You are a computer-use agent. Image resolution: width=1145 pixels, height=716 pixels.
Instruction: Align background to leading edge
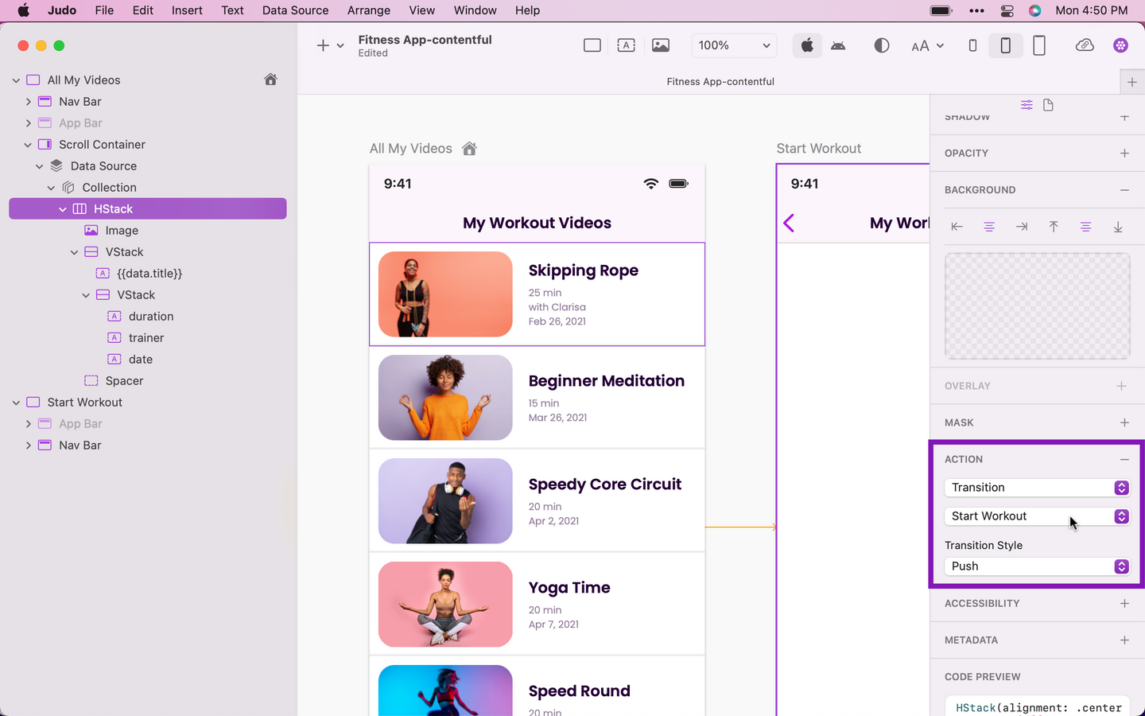[957, 227]
